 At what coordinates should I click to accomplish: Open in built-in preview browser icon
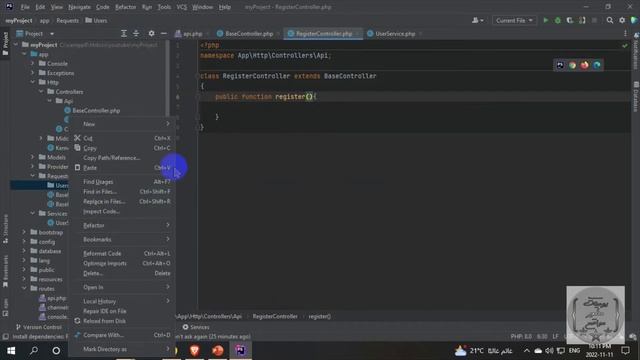click(560, 65)
